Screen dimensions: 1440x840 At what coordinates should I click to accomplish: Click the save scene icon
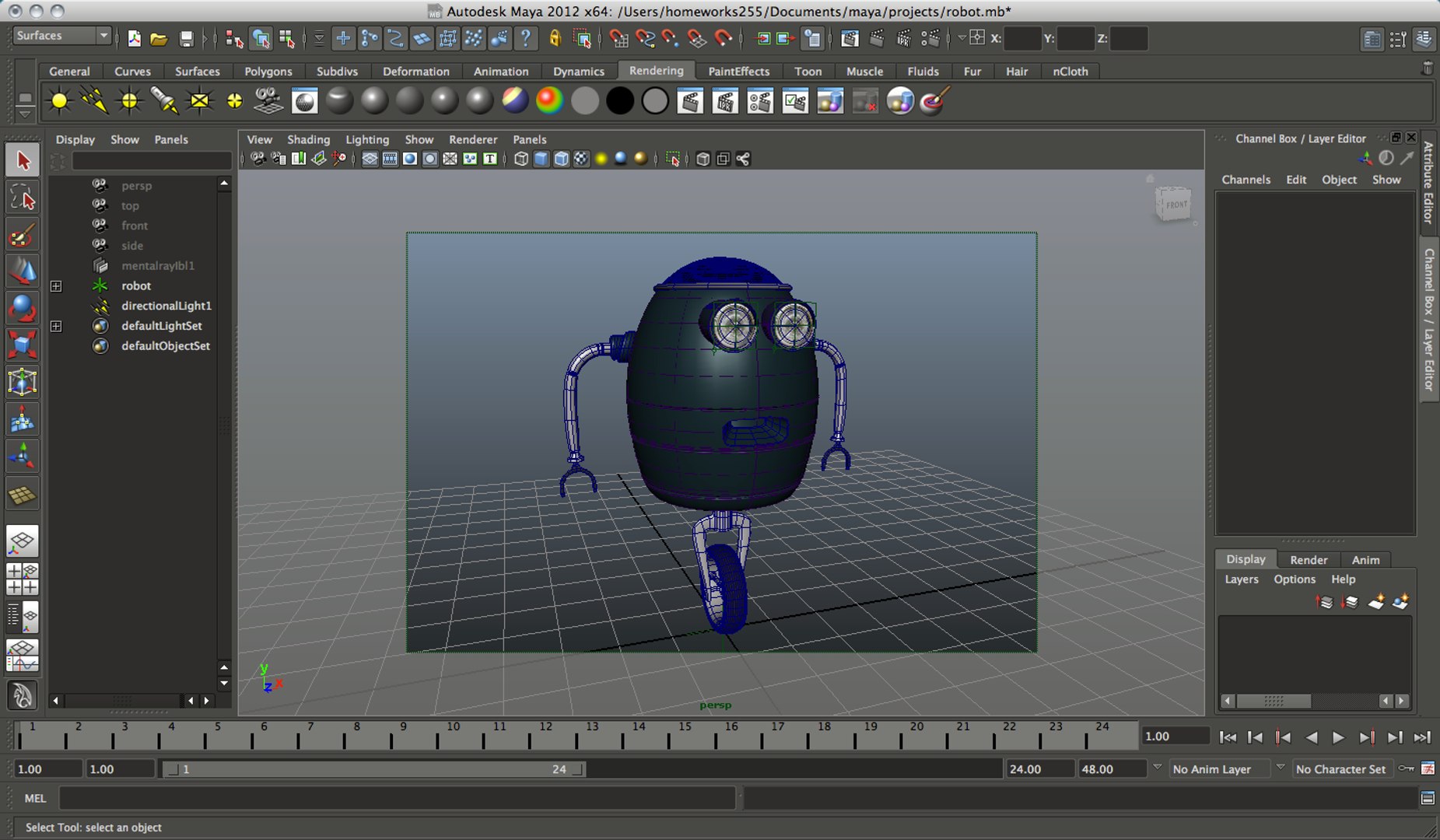click(186, 38)
